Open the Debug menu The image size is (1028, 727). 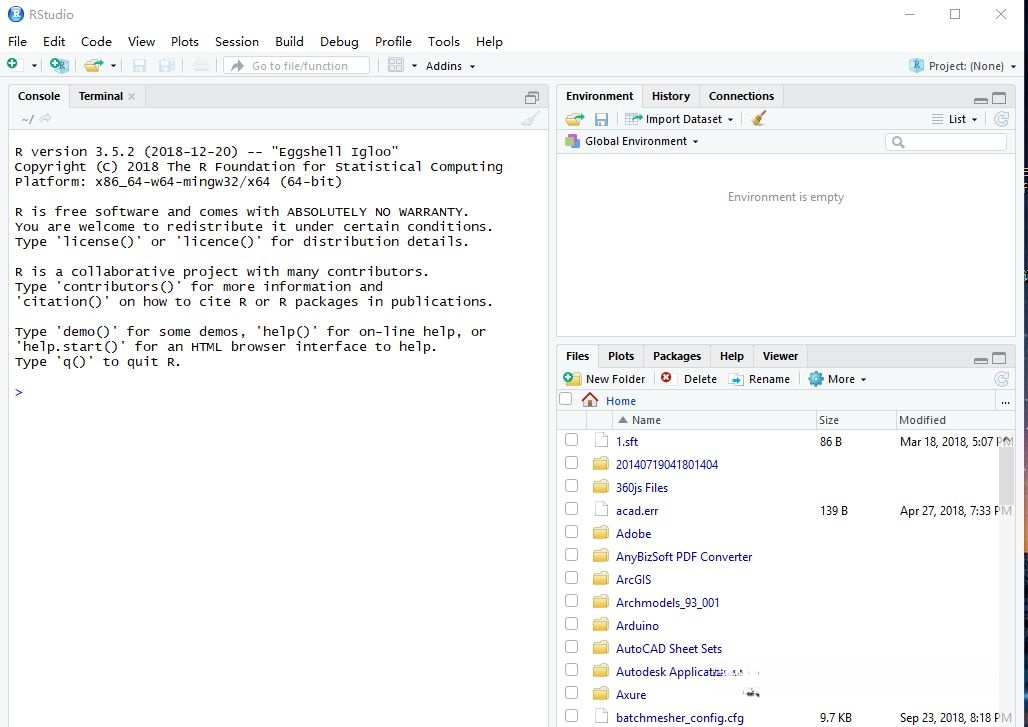(x=339, y=41)
